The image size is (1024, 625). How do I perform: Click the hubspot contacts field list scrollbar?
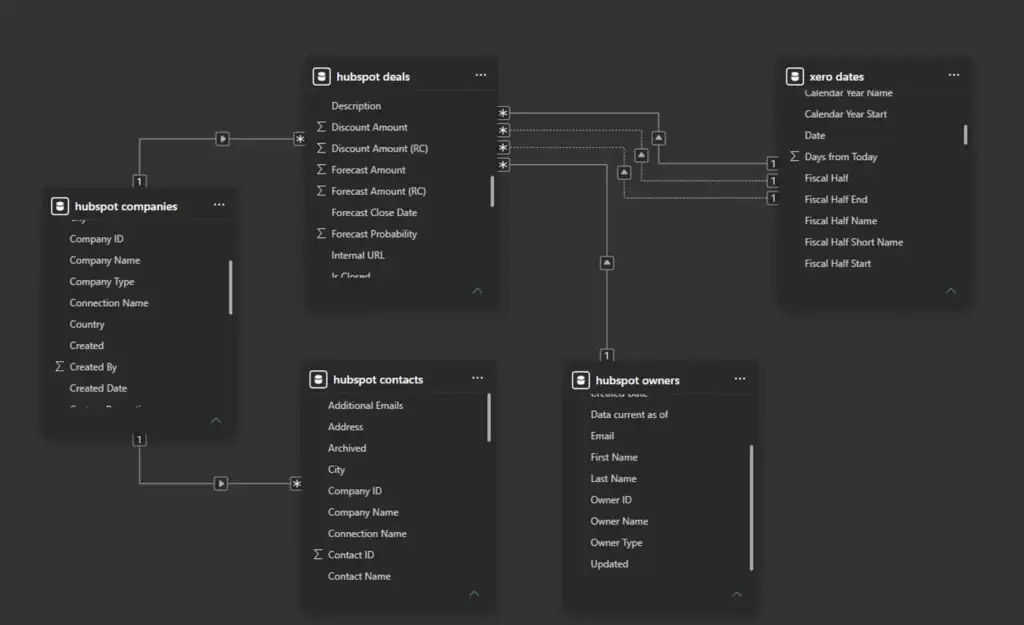point(488,417)
